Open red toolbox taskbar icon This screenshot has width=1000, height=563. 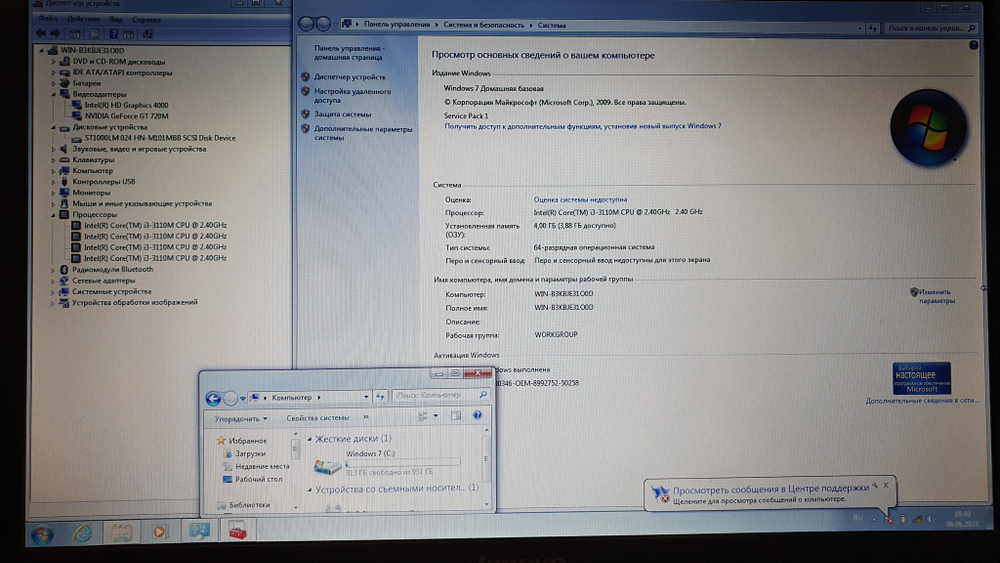pos(237,530)
